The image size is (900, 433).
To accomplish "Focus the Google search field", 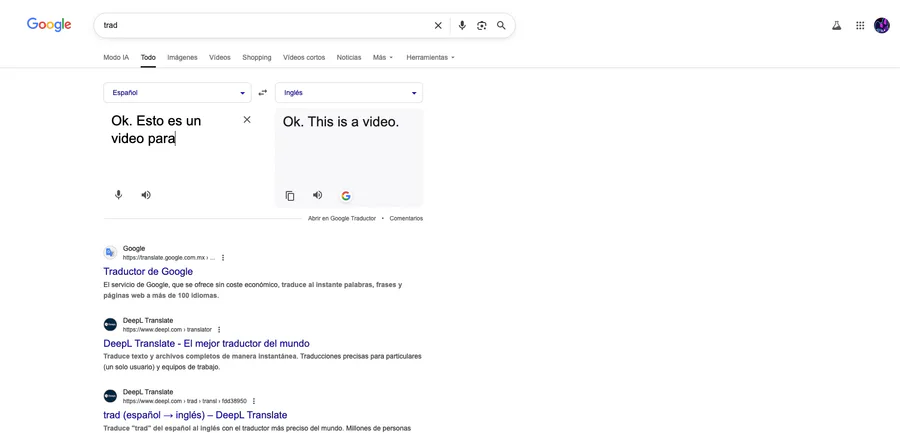I will pyautogui.click(x=264, y=25).
